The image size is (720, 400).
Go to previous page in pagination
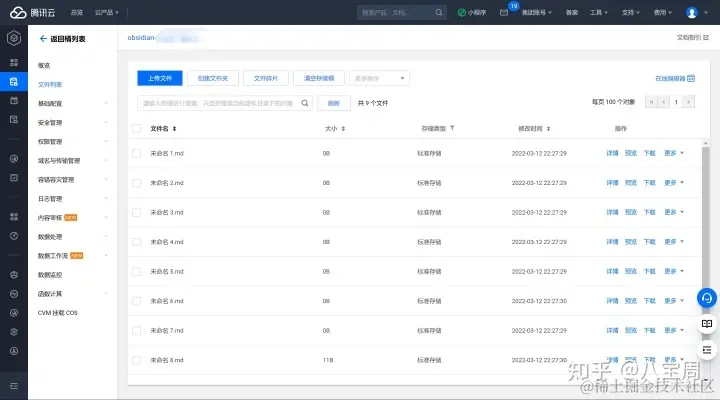[x=664, y=102]
